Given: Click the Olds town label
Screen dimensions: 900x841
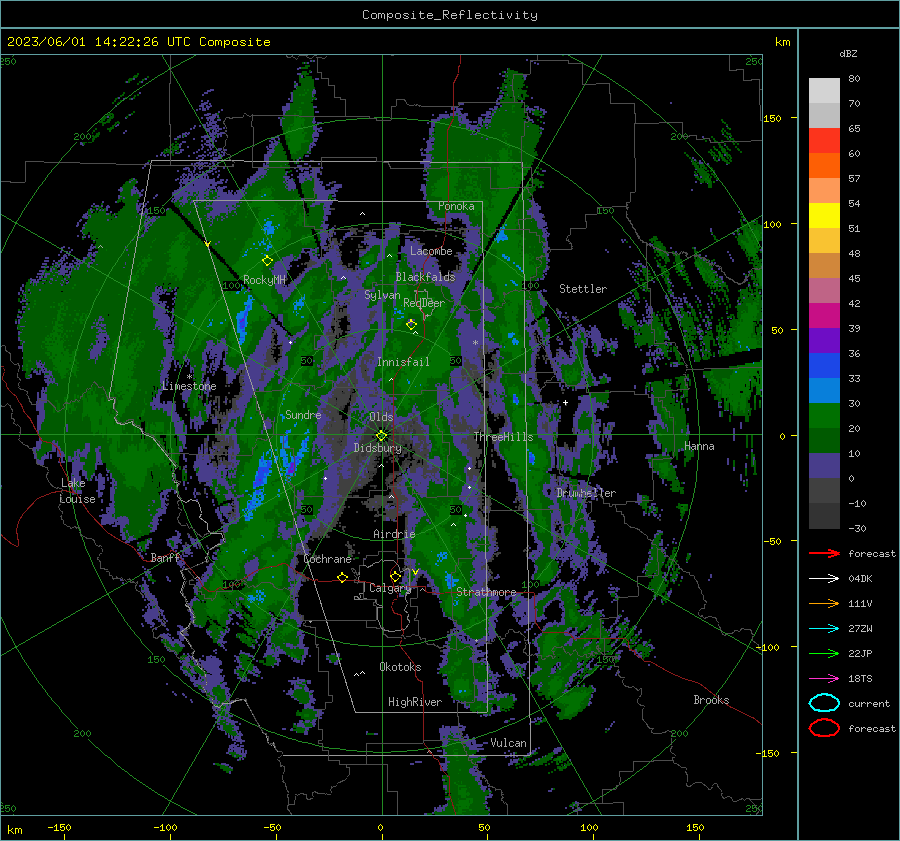Looking at the screenshot, I should pyautogui.click(x=381, y=417).
